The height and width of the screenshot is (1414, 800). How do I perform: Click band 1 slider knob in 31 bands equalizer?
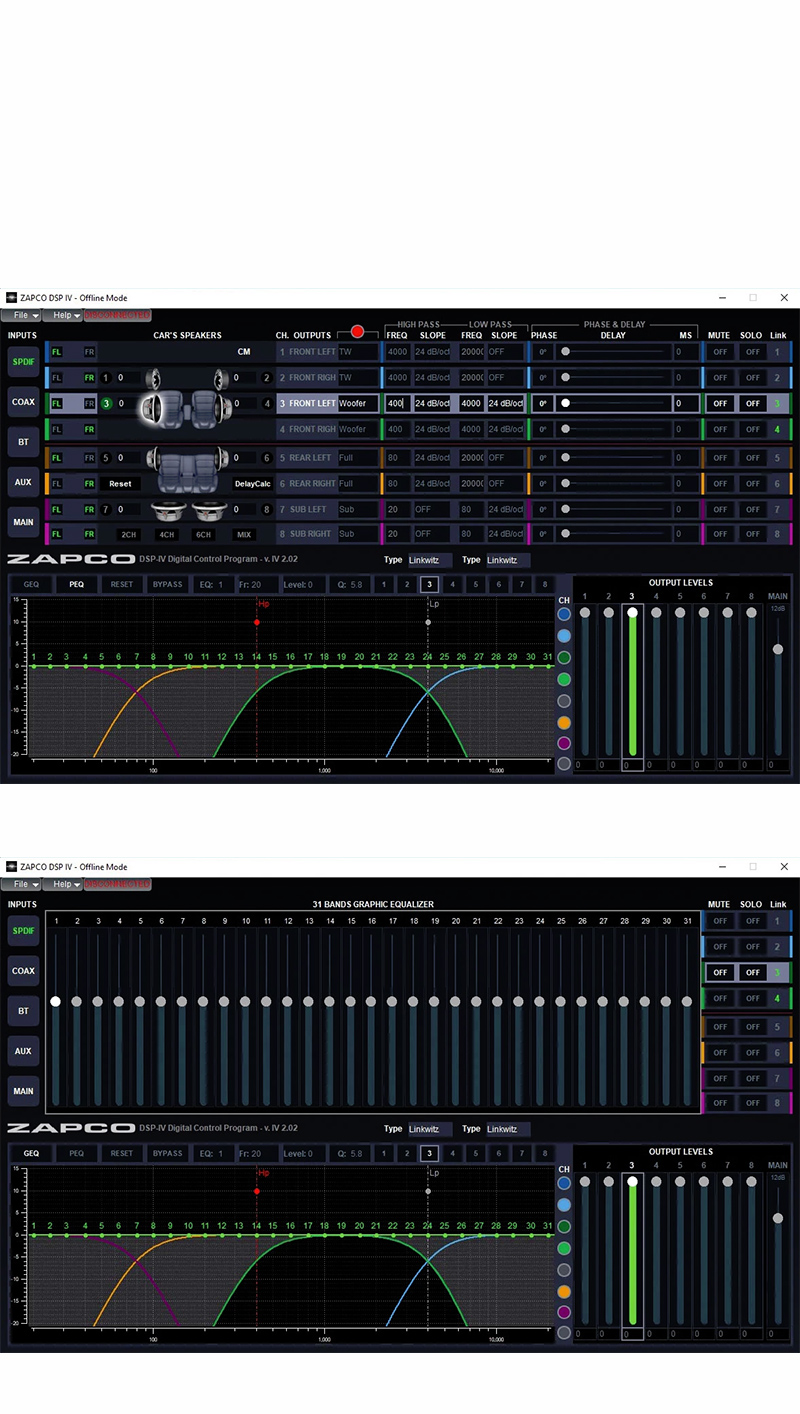tap(56, 1001)
